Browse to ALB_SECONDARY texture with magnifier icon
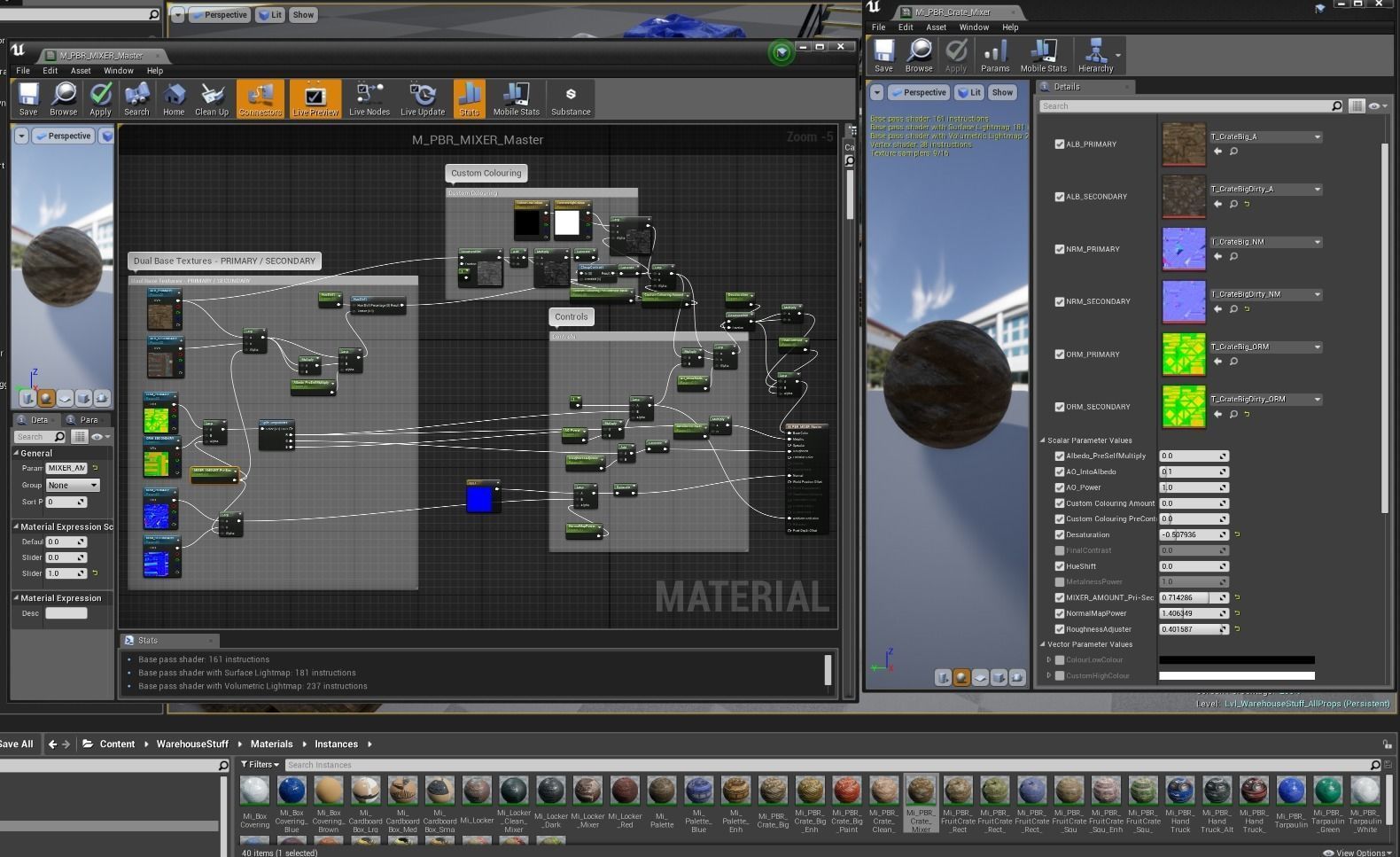 click(x=1233, y=204)
